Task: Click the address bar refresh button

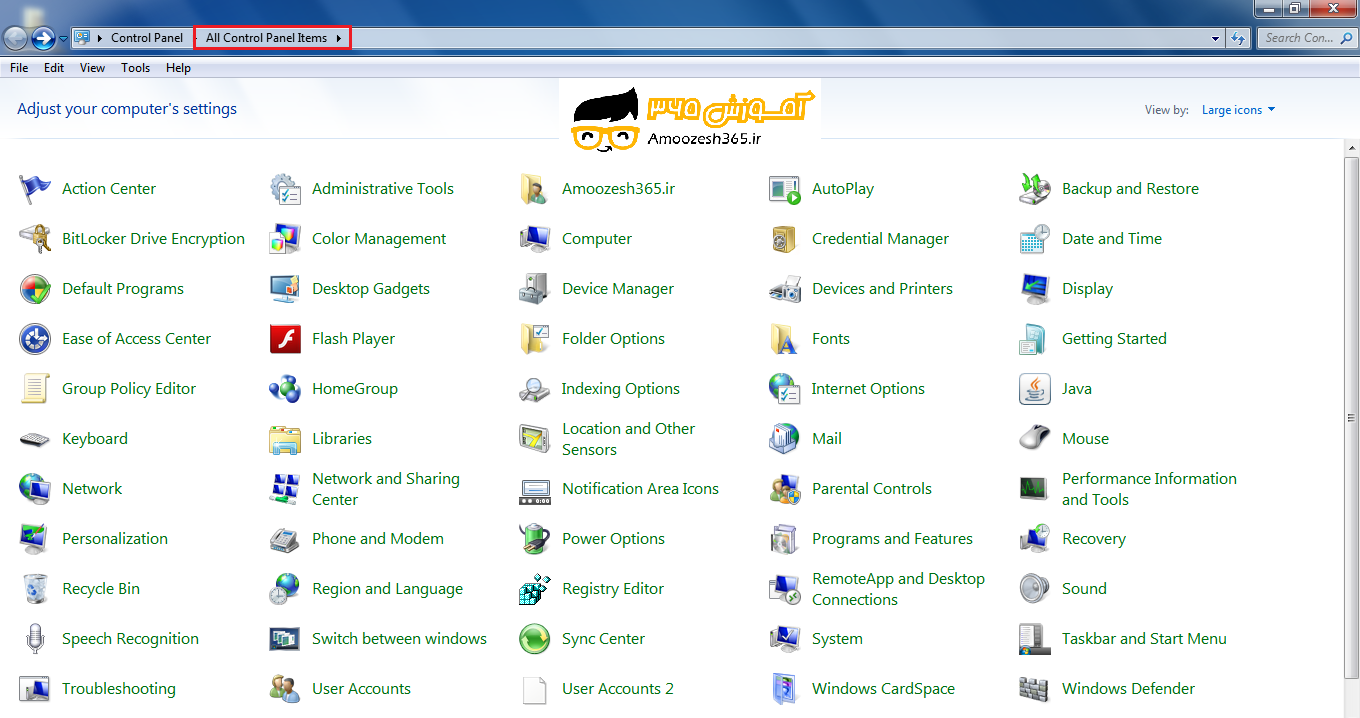Action: [1238, 38]
